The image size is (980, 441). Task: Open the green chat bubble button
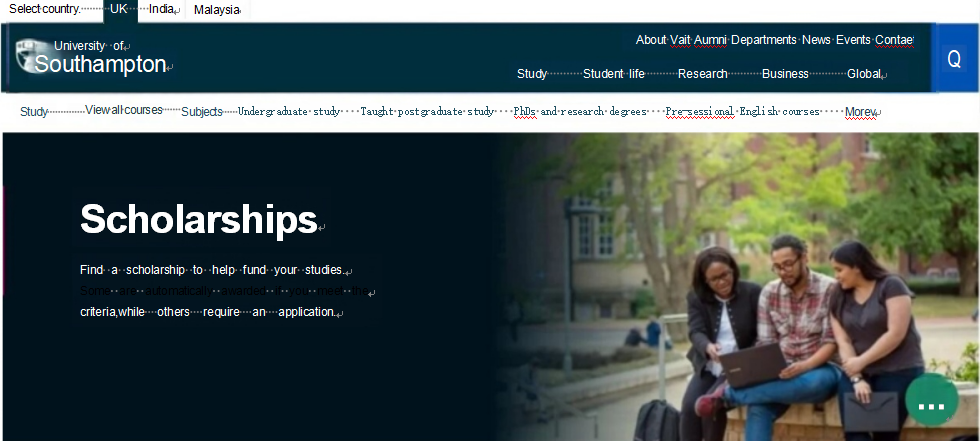[x=931, y=400]
